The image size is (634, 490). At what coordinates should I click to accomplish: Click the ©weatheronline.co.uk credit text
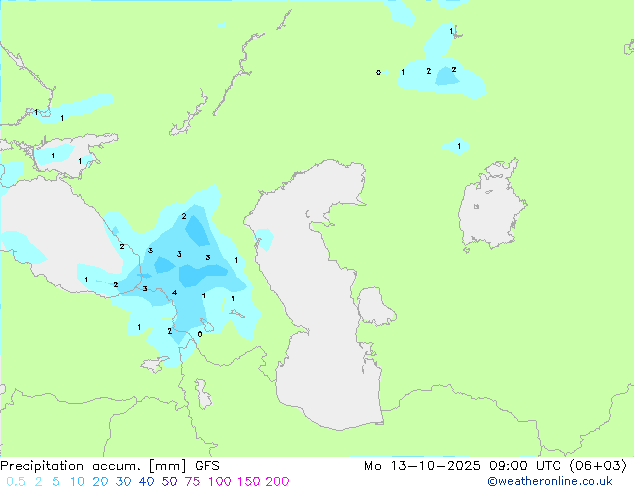coord(550,481)
